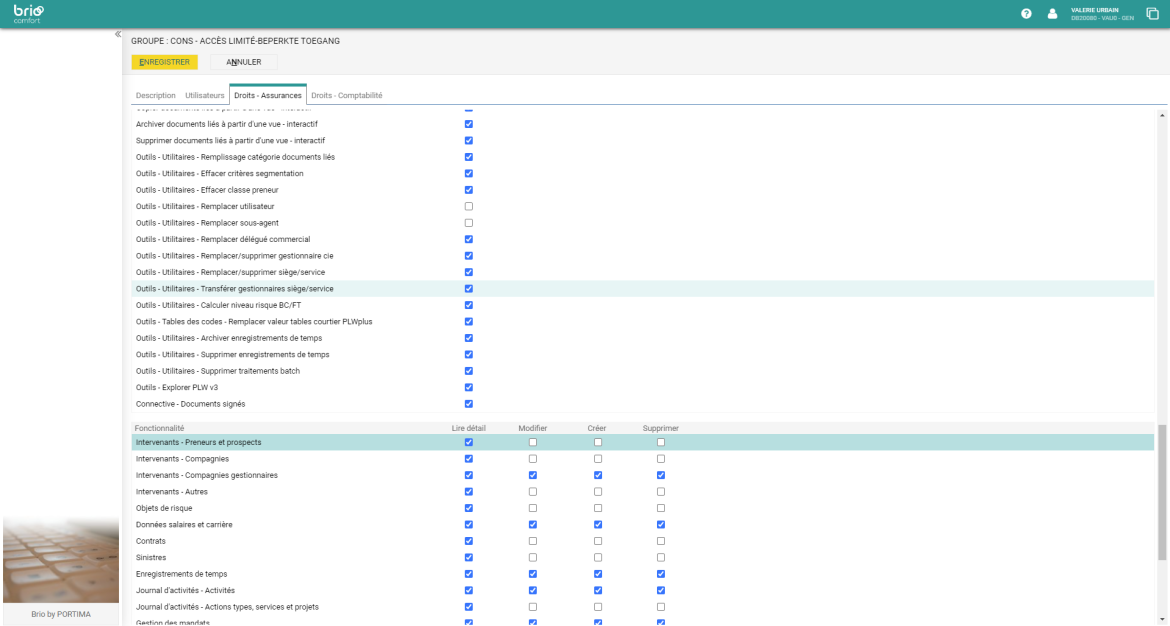Click the Lire détail column header

469,428
